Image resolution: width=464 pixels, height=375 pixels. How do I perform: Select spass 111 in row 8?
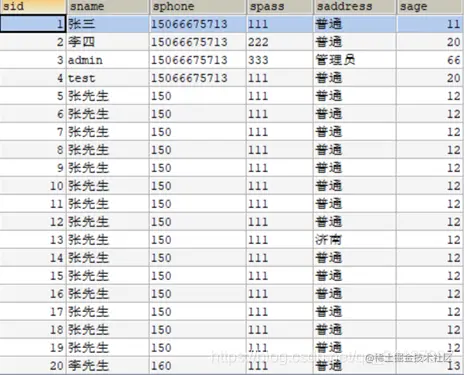[280, 150]
